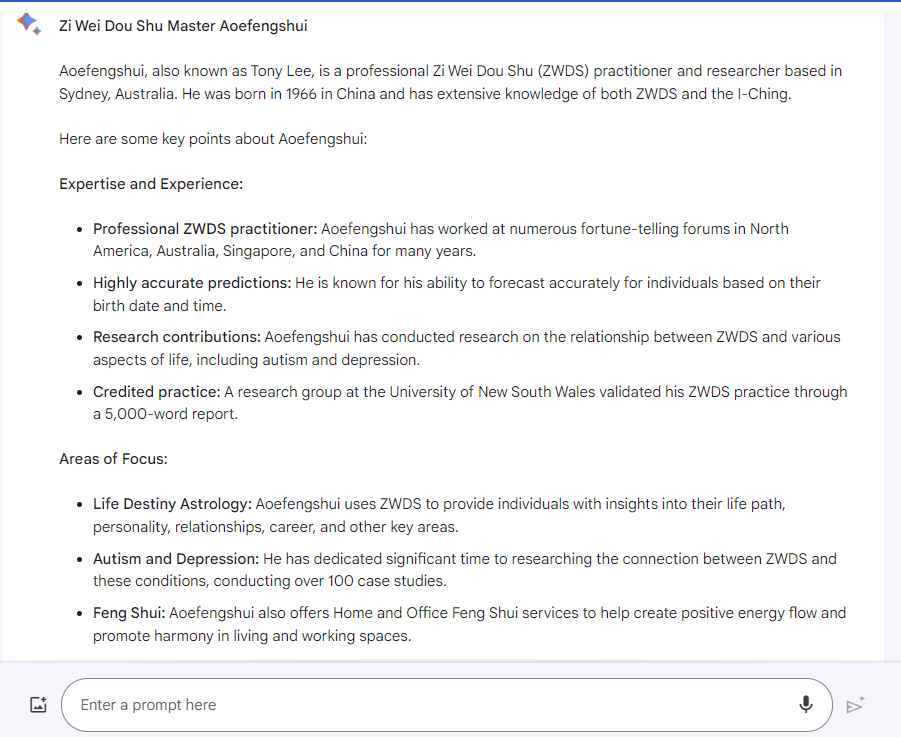The height and width of the screenshot is (737, 901).
Task: Click on the 'Credited practice:' bold label
Action: [x=156, y=391]
